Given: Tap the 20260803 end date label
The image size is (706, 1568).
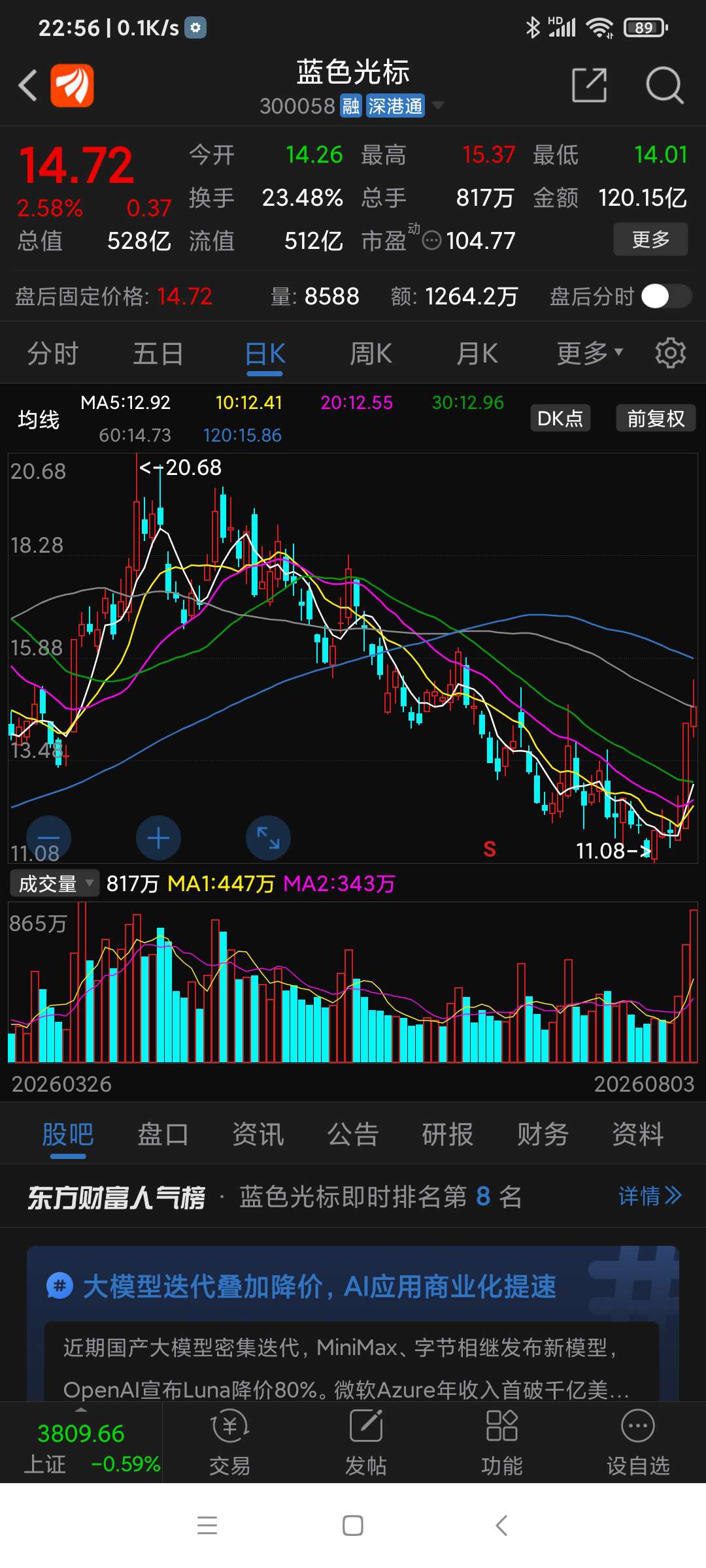Looking at the screenshot, I should pos(644,1084).
